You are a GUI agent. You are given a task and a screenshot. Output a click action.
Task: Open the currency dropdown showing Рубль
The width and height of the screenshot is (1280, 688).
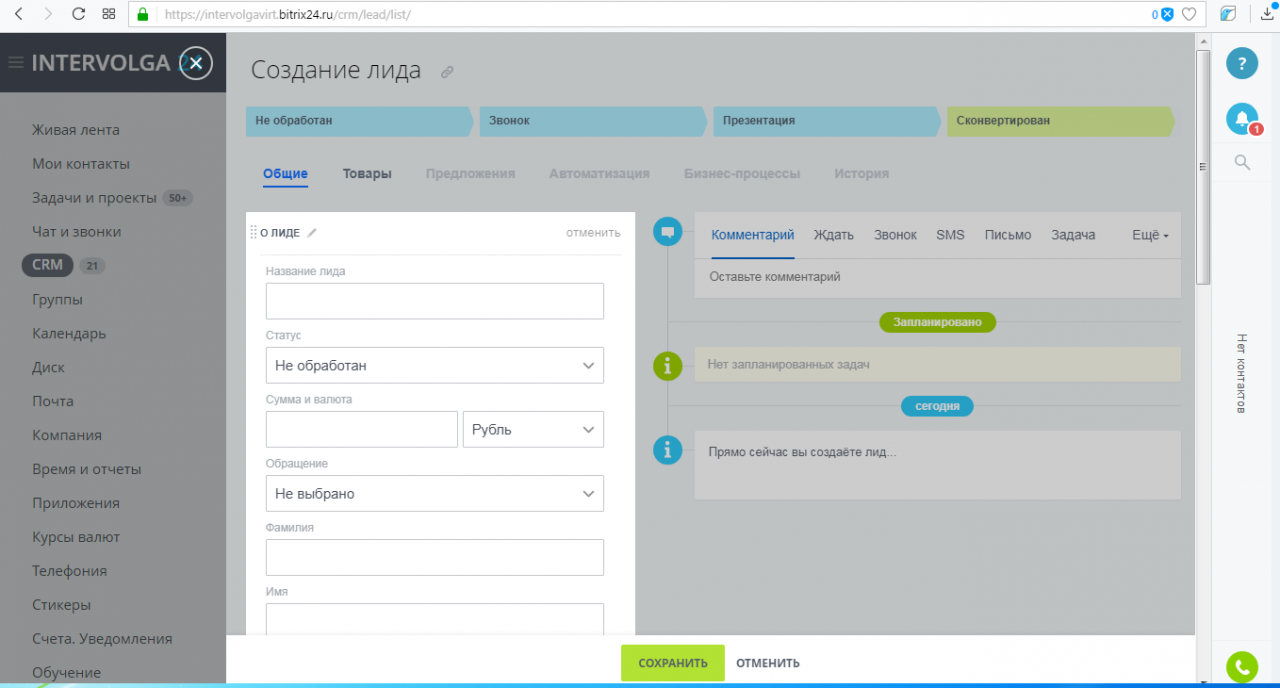[x=533, y=429]
